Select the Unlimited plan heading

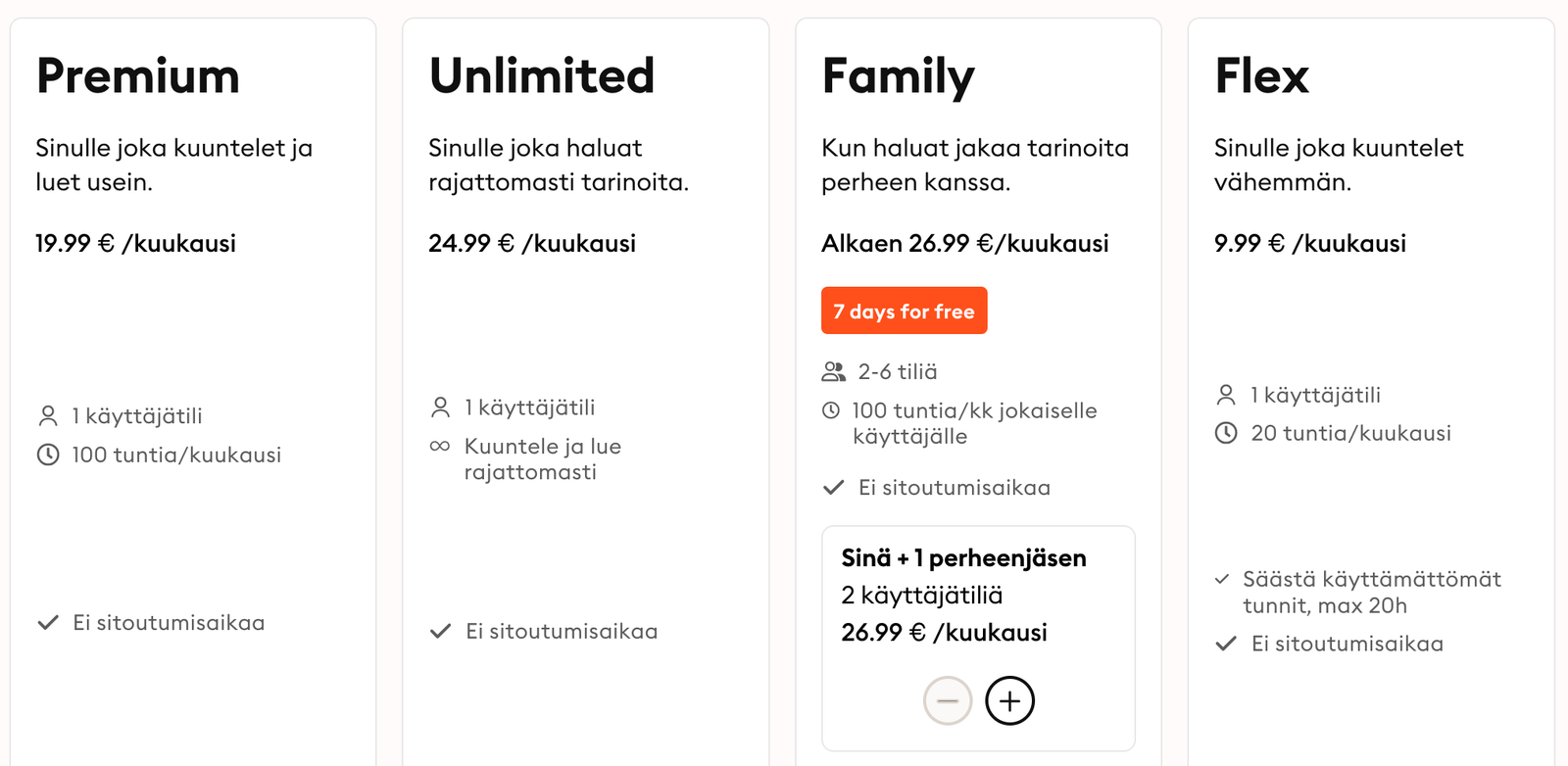[x=542, y=75]
